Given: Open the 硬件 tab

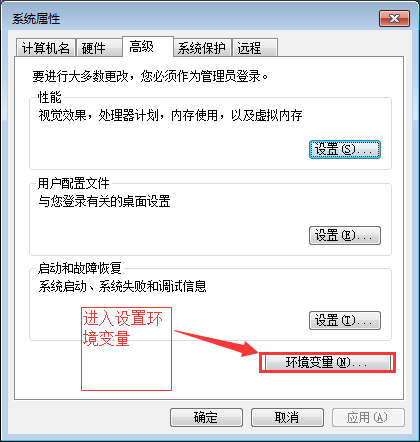Looking at the screenshot, I should (99, 48).
